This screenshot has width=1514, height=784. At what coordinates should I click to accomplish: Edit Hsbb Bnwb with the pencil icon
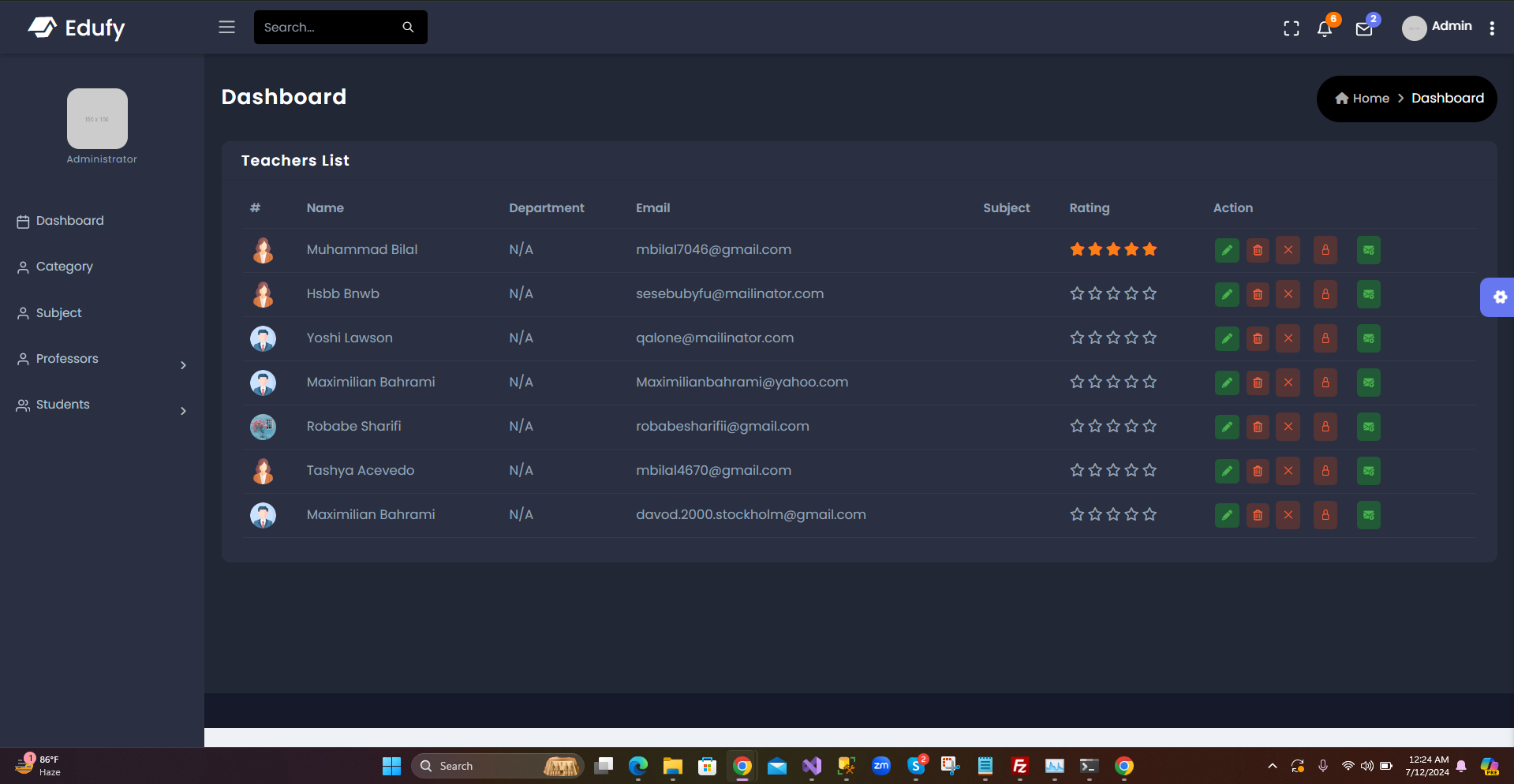click(x=1227, y=294)
